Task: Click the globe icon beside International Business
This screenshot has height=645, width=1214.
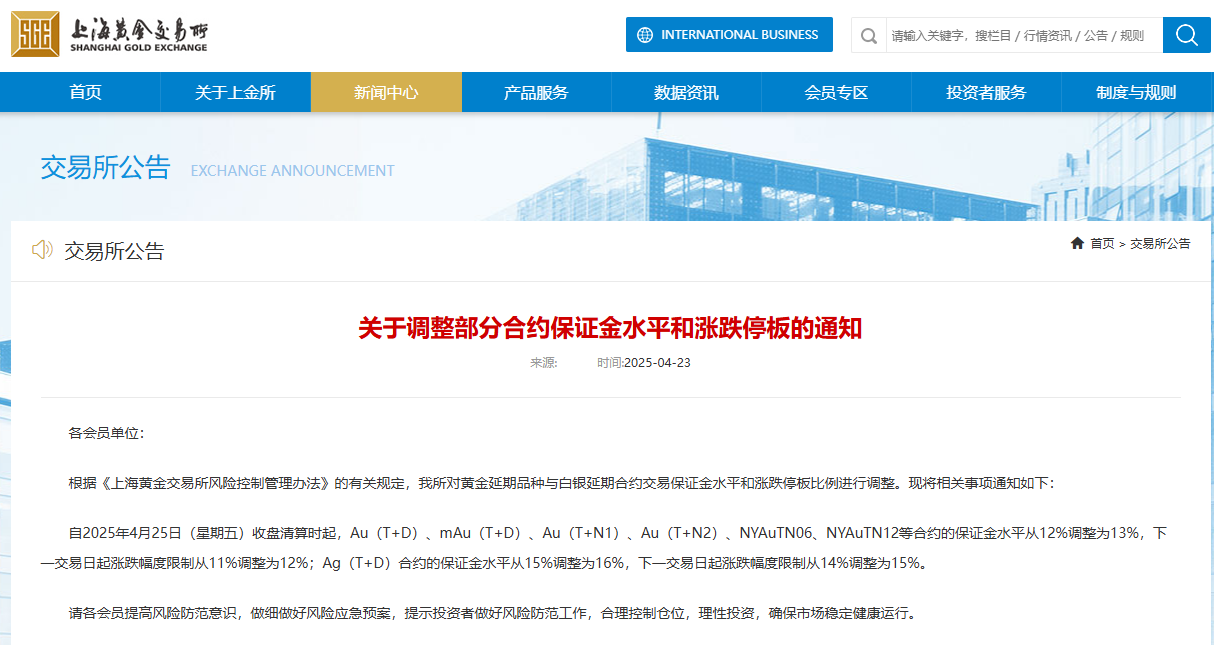Action: pos(645,34)
